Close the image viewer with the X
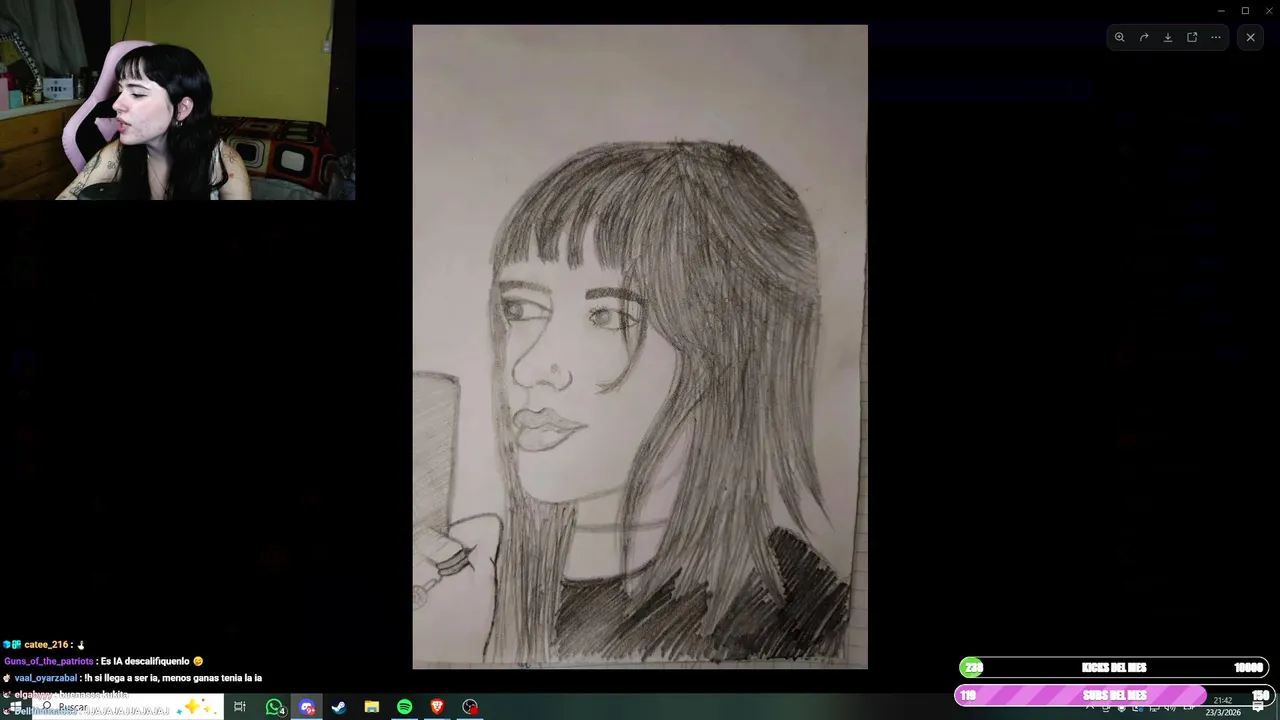 1250,37
